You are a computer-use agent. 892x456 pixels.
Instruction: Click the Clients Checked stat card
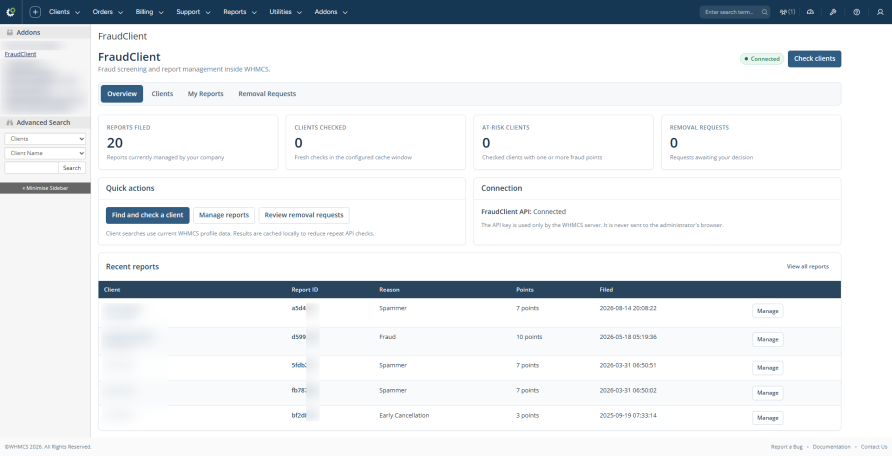[375, 142]
